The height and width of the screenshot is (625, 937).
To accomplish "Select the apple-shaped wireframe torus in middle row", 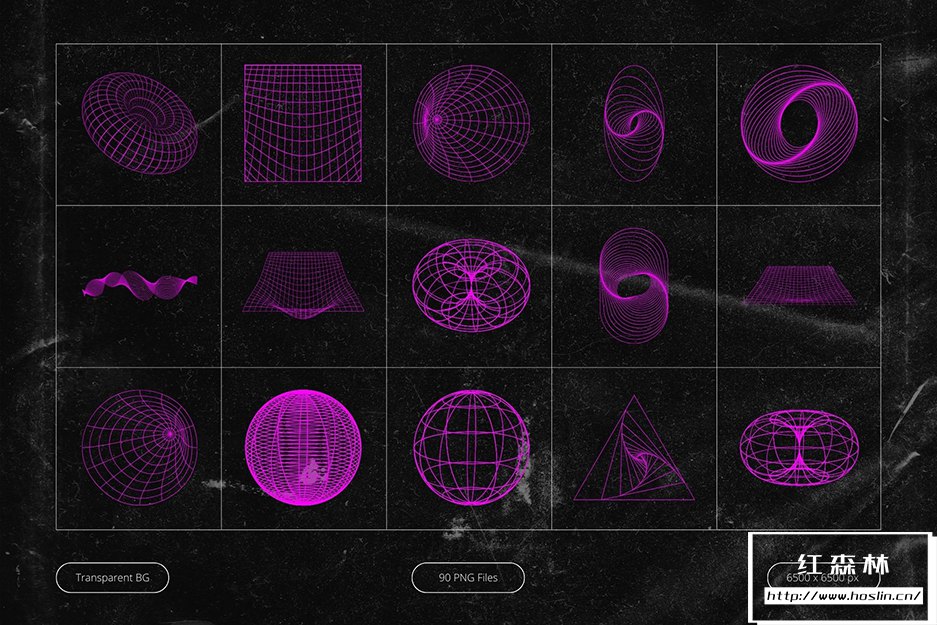I will click(x=471, y=286).
